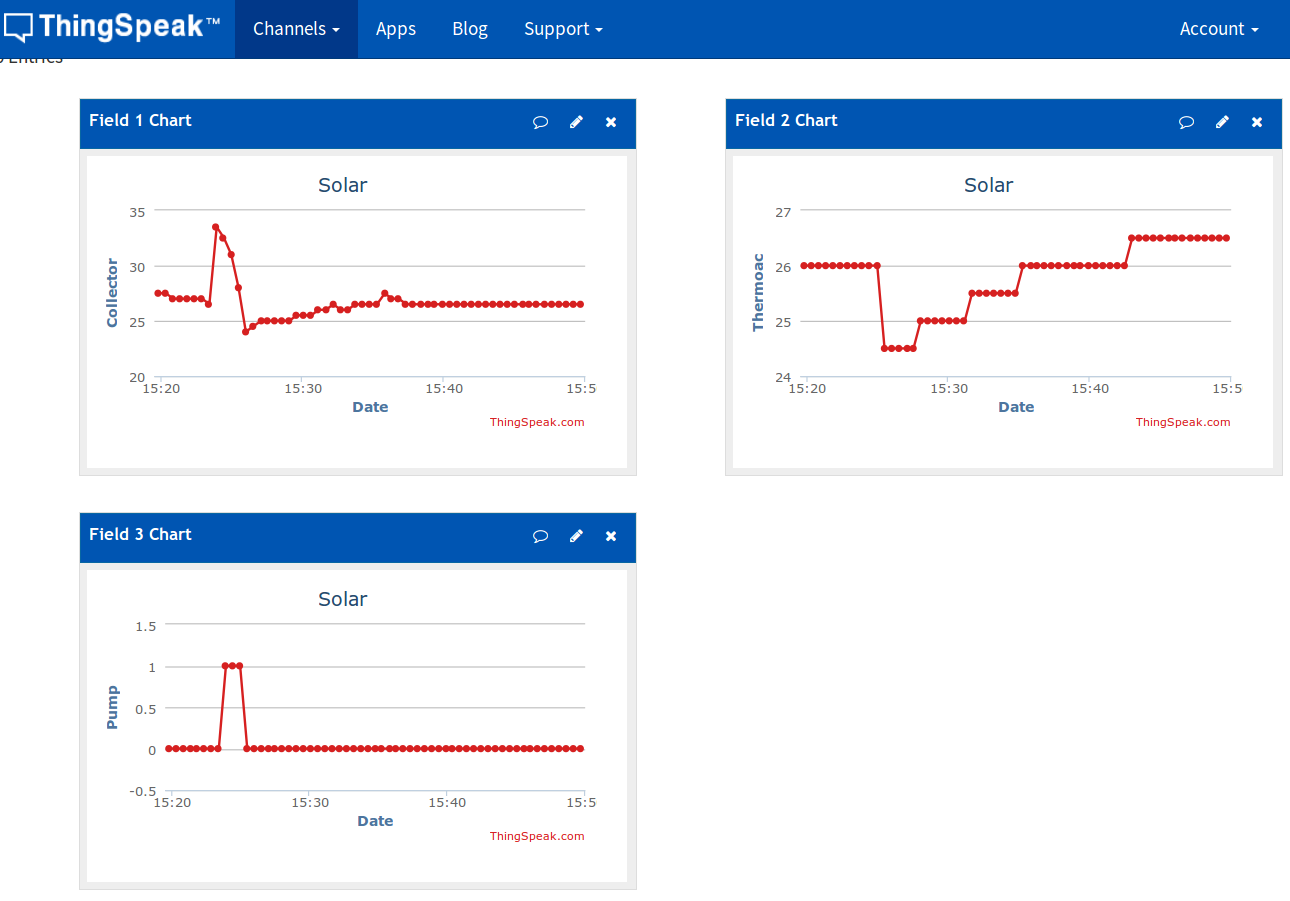Expand the Channels dropdown menu

tap(296, 29)
